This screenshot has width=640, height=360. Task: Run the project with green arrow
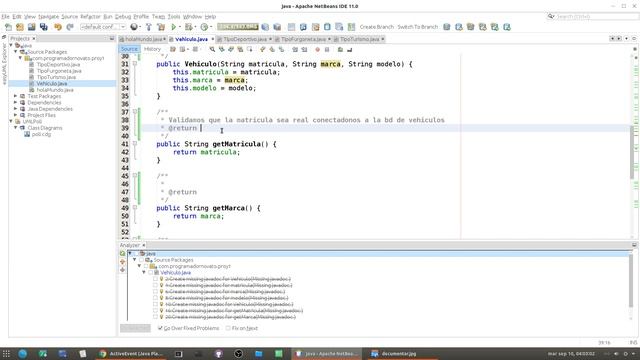173,27
